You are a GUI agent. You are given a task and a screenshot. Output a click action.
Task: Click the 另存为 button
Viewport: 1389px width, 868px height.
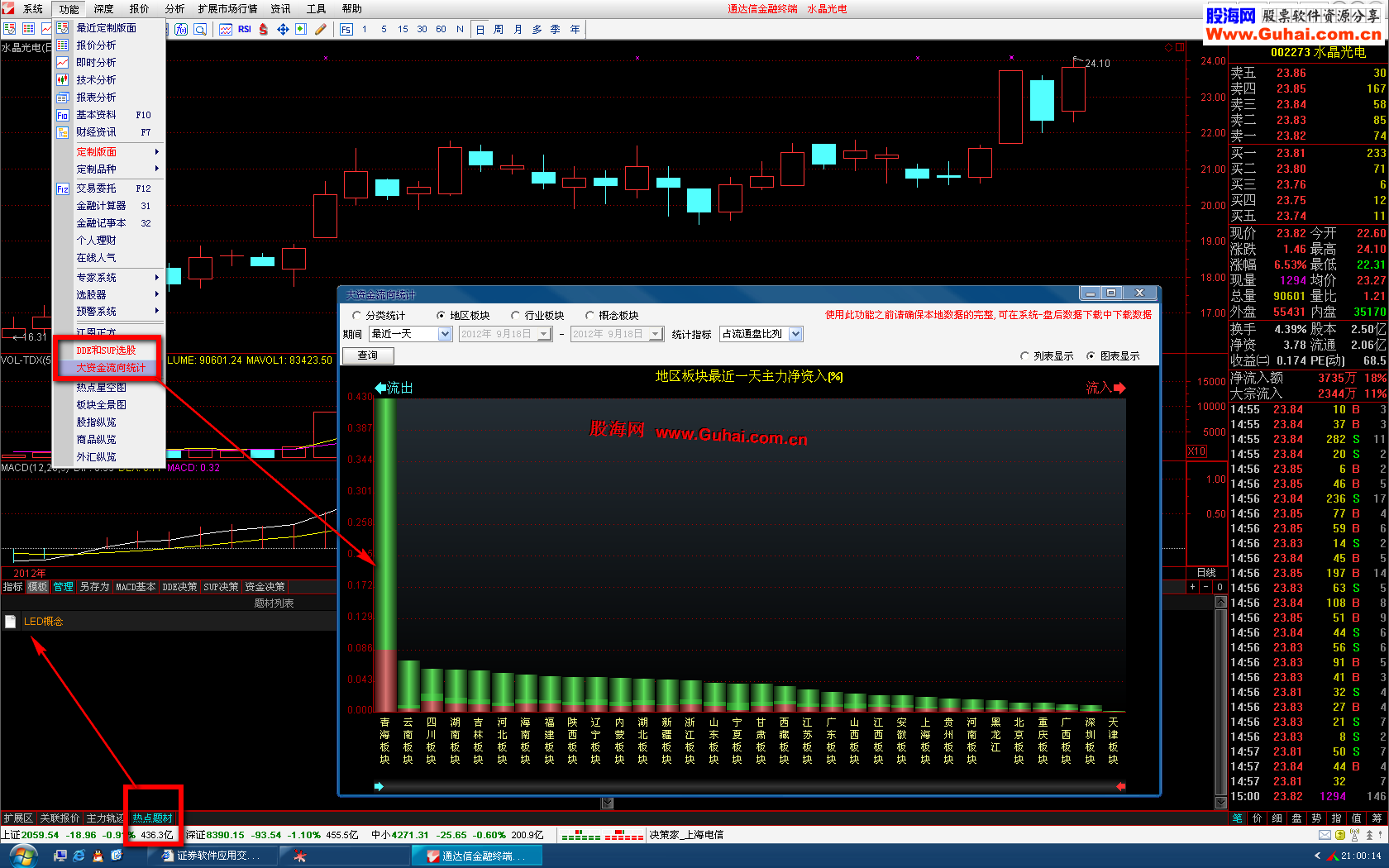94,587
